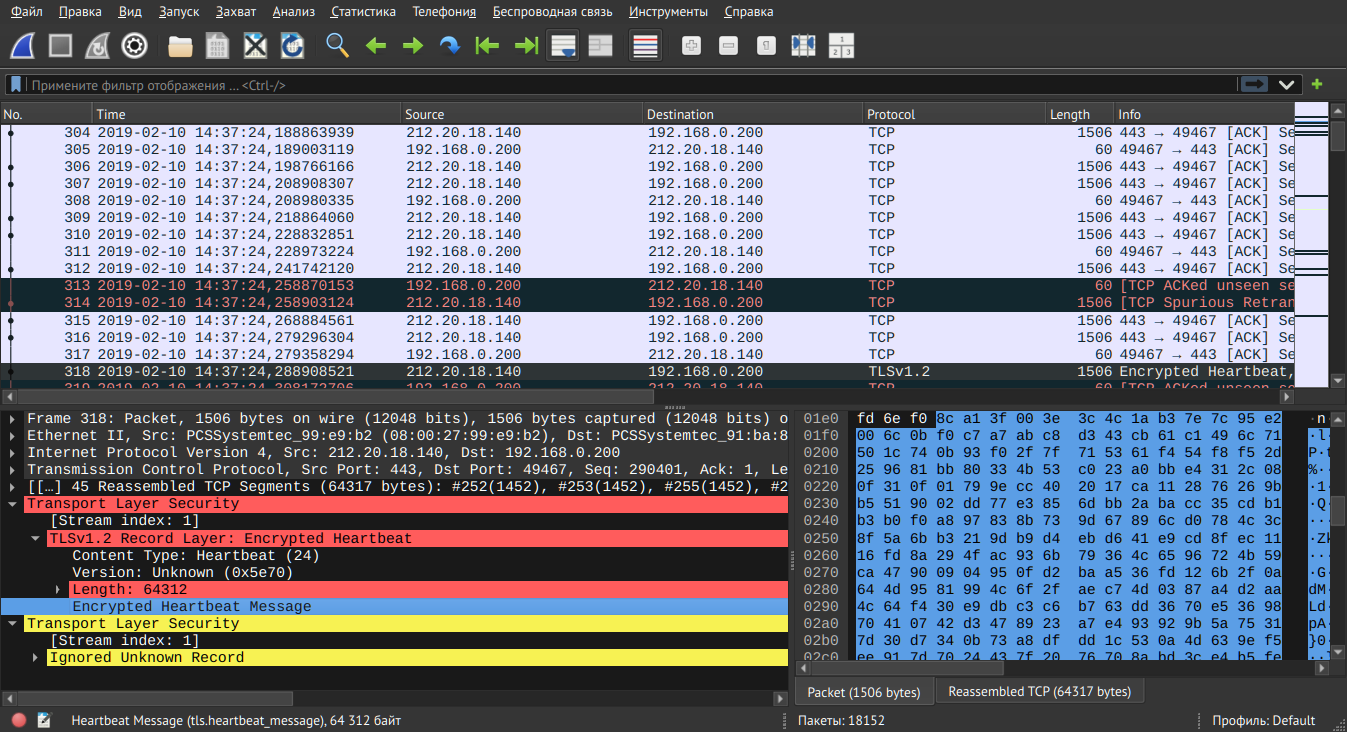Stop capture with the square icon
The width and height of the screenshot is (1347, 732).
[x=60, y=46]
